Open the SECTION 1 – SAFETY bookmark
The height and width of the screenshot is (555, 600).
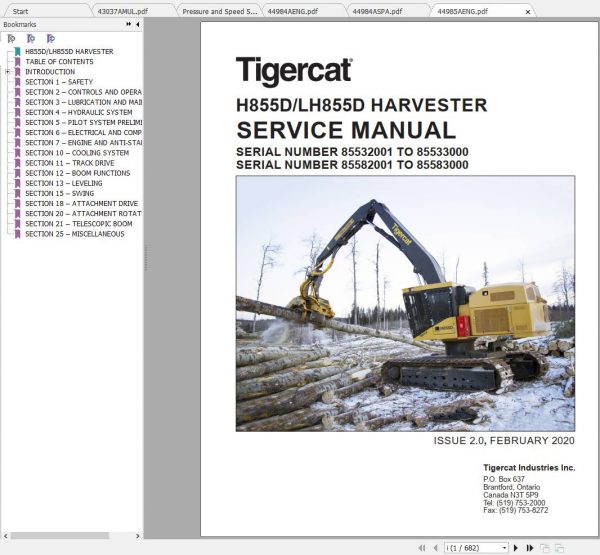click(x=59, y=82)
